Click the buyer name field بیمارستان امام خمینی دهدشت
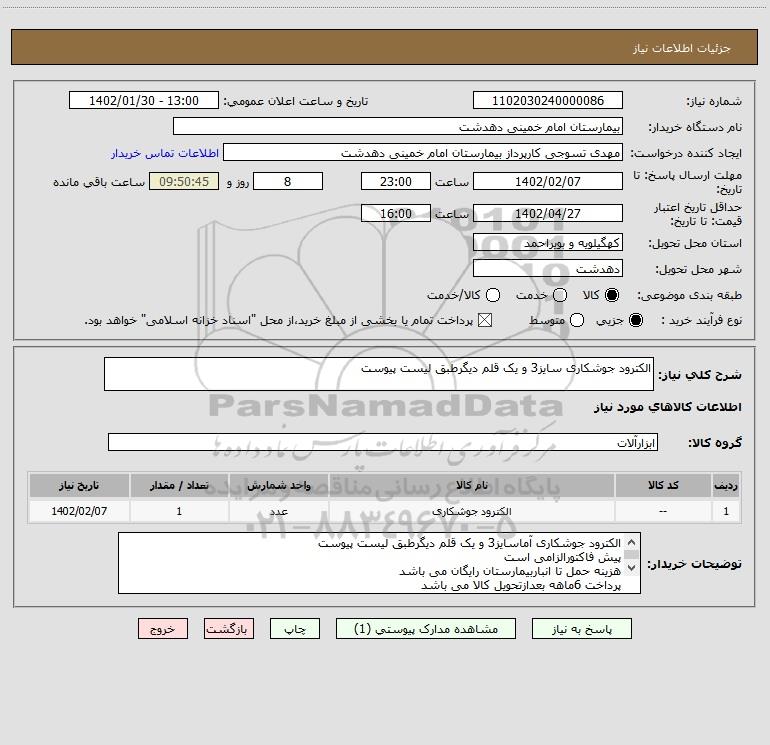 point(398,126)
